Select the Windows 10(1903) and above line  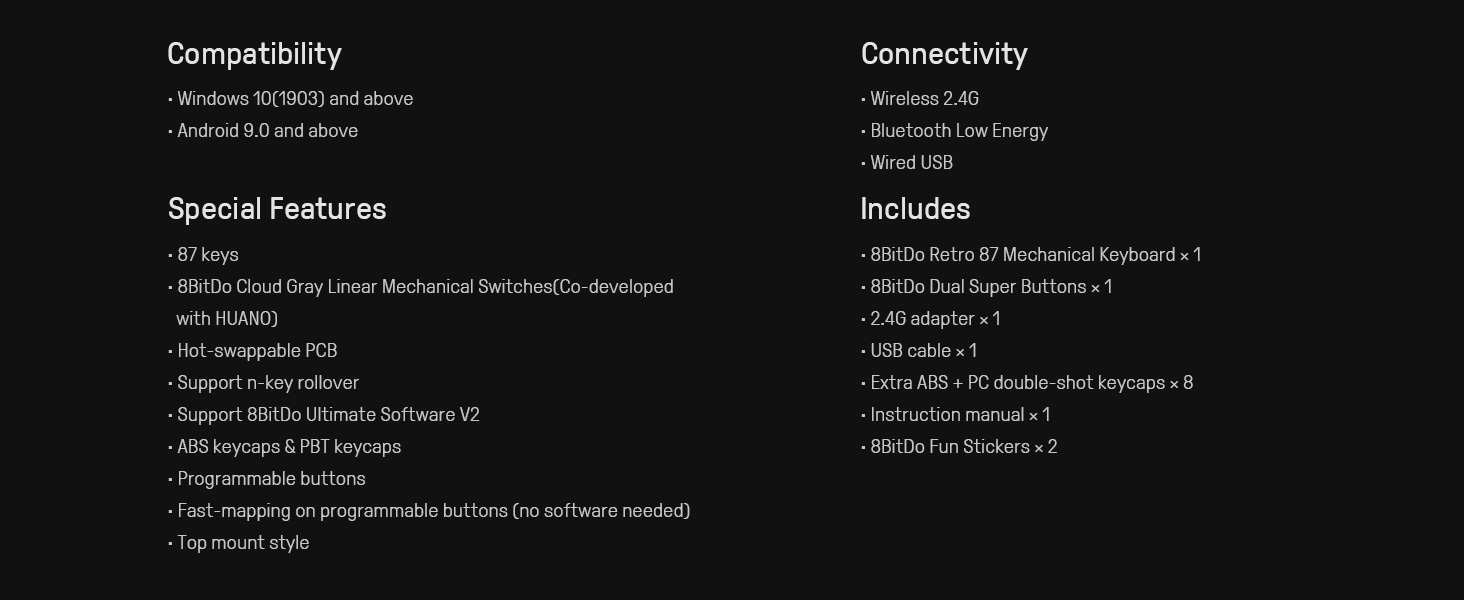[x=291, y=99]
